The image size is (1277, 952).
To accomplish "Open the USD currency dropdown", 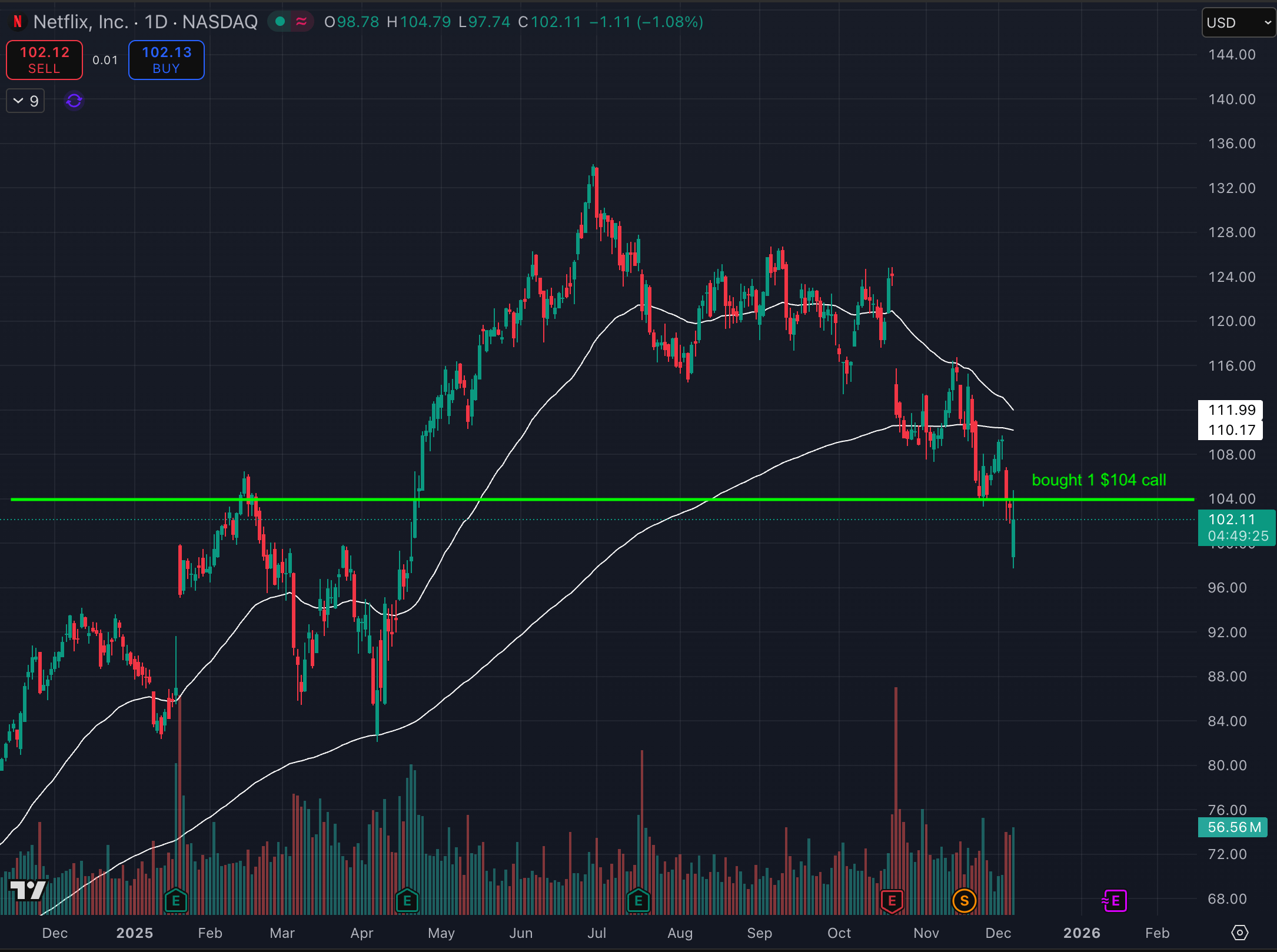I will (1238, 23).
